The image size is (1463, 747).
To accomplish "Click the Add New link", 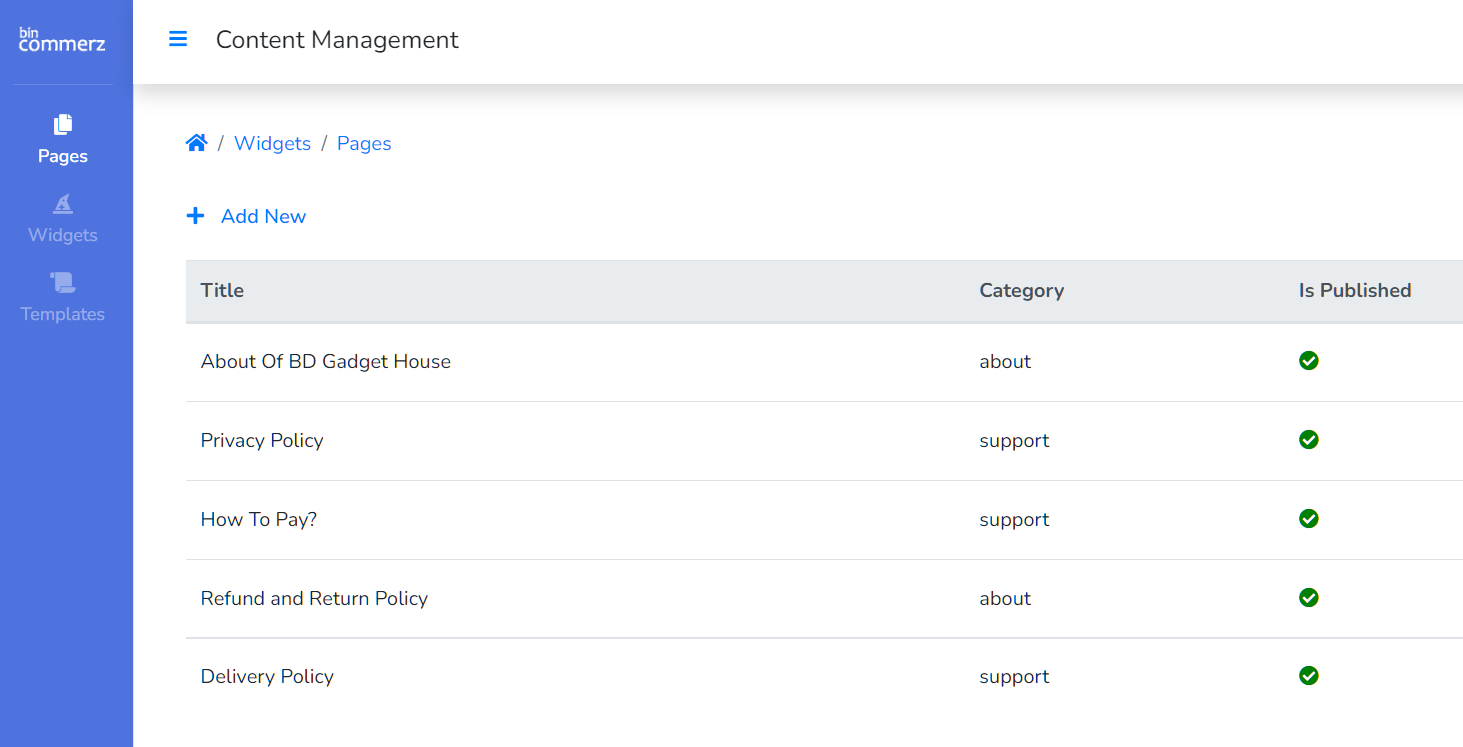I will 263,216.
